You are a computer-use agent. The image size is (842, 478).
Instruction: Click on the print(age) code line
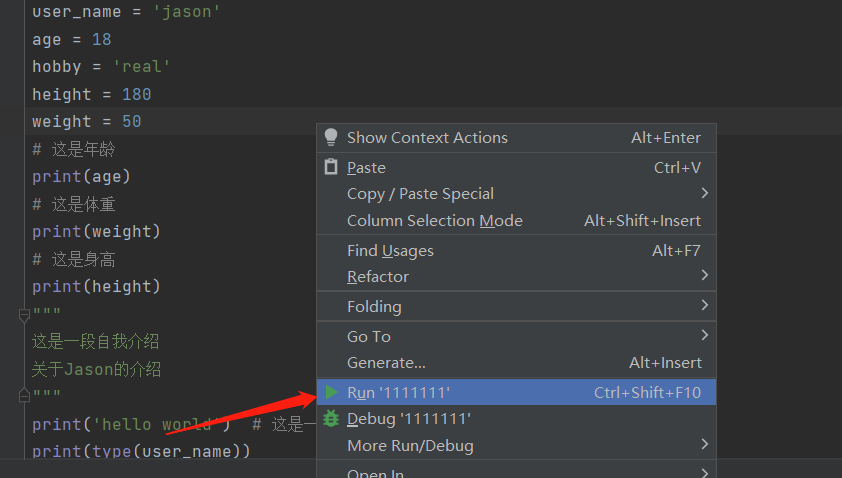tap(81, 176)
